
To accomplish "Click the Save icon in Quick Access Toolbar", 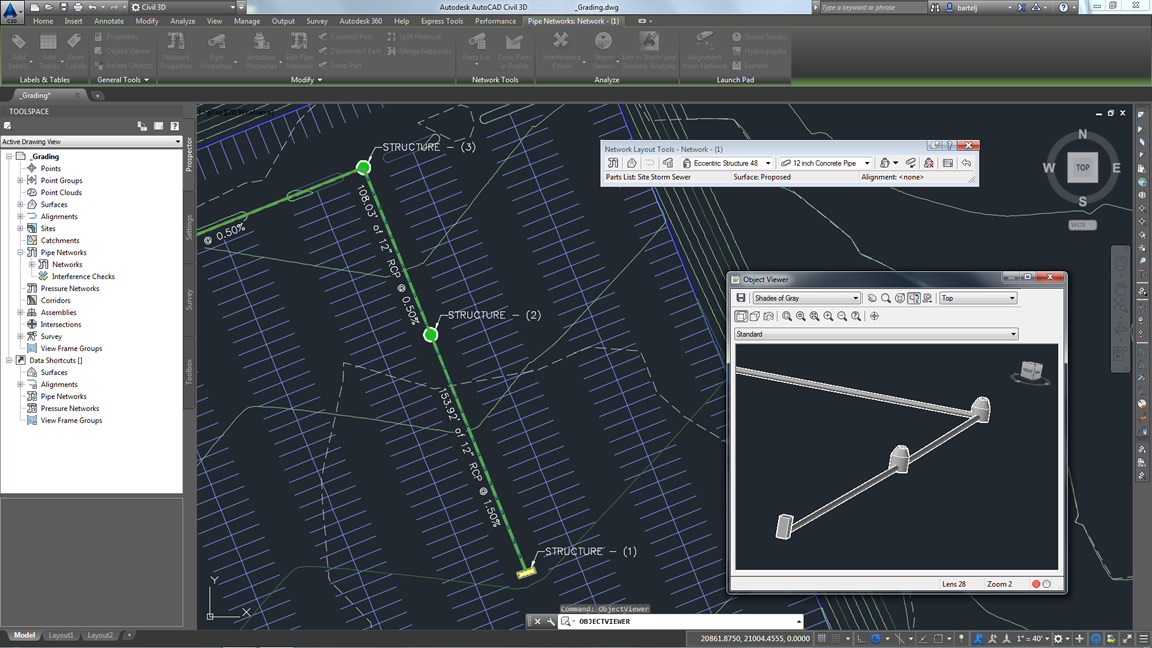I will click(x=63, y=7).
